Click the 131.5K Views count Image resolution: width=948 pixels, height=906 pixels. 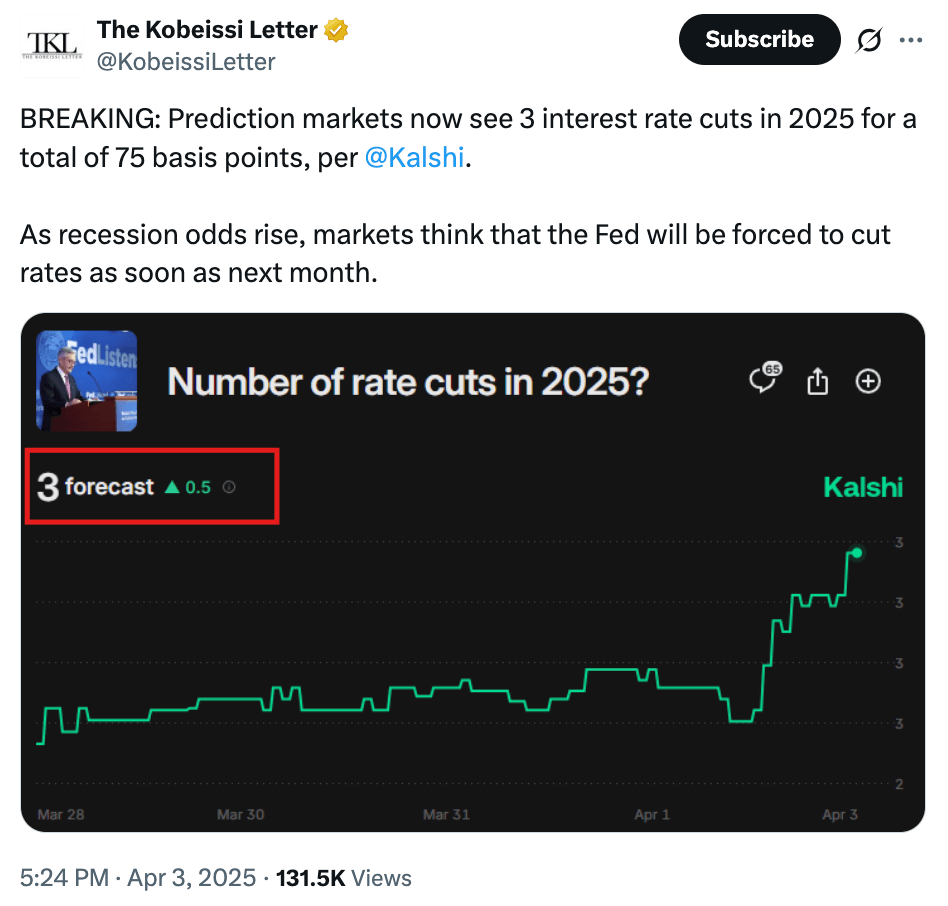click(x=341, y=878)
